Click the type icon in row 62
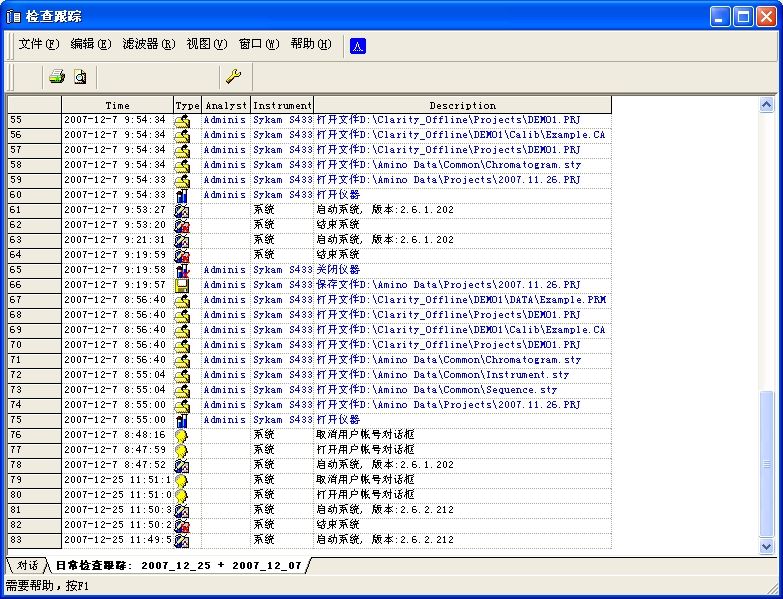Viewport: 783px width, 599px height. 182,225
